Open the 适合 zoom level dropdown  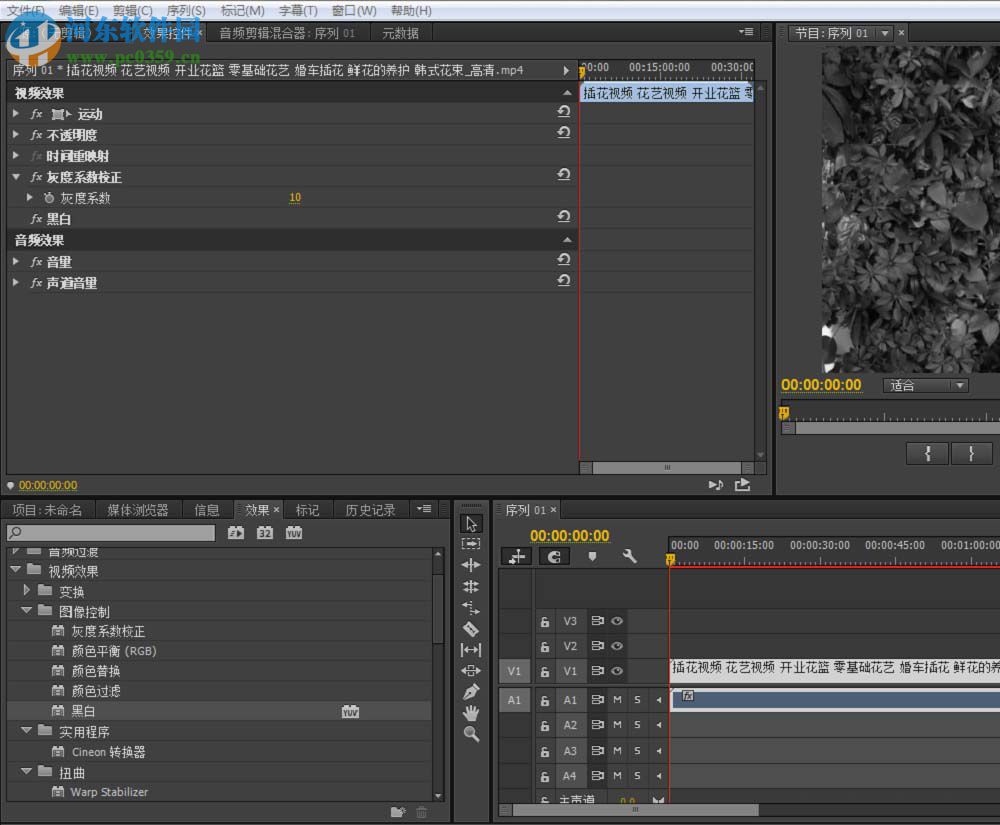click(925, 385)
